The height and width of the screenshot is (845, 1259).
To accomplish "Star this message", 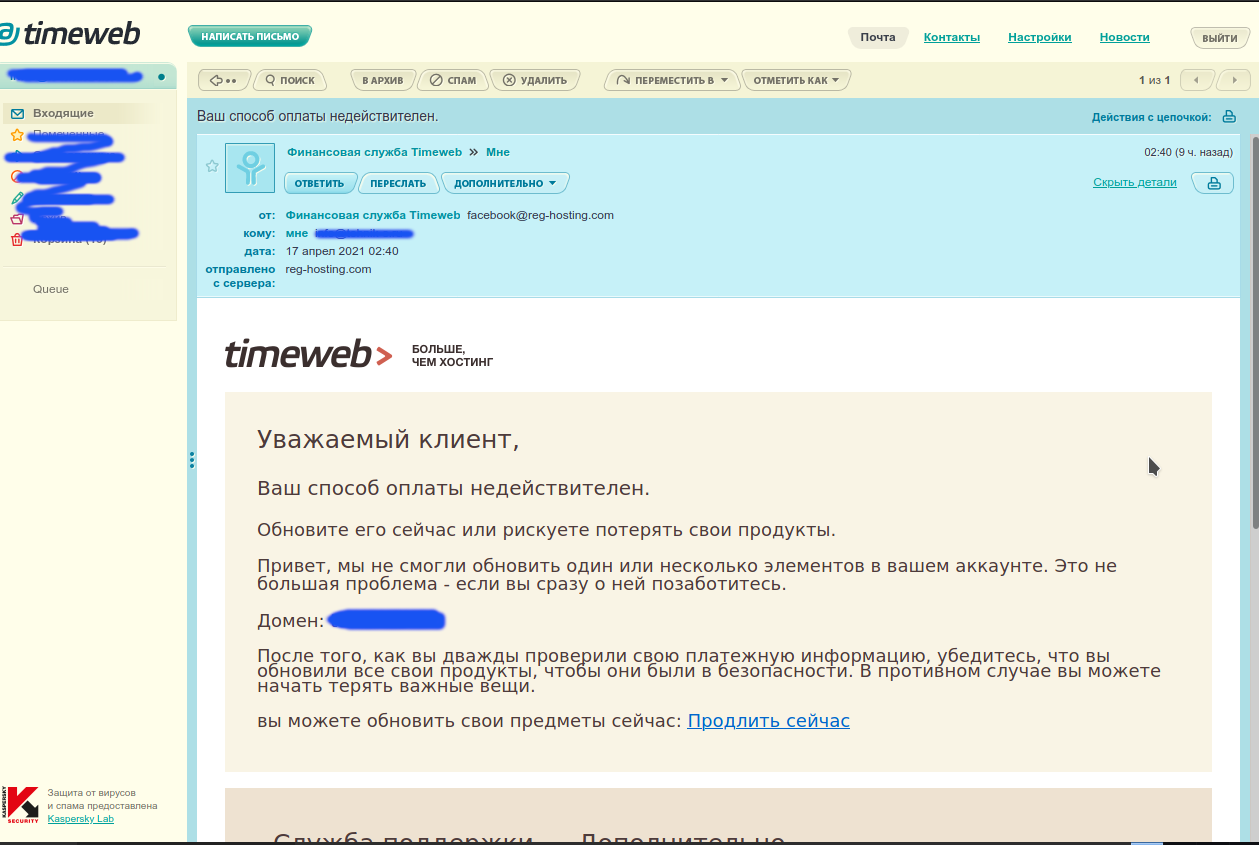I will [211, 166].
